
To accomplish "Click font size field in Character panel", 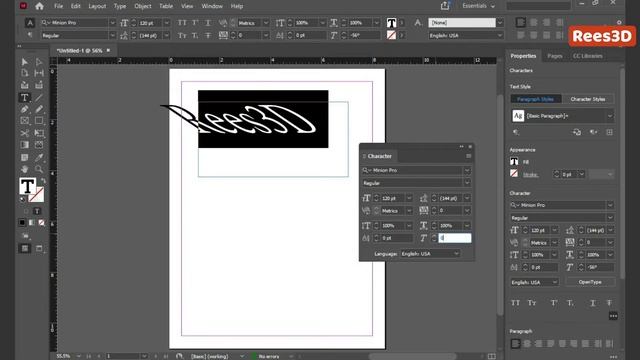I will [393, 198].
